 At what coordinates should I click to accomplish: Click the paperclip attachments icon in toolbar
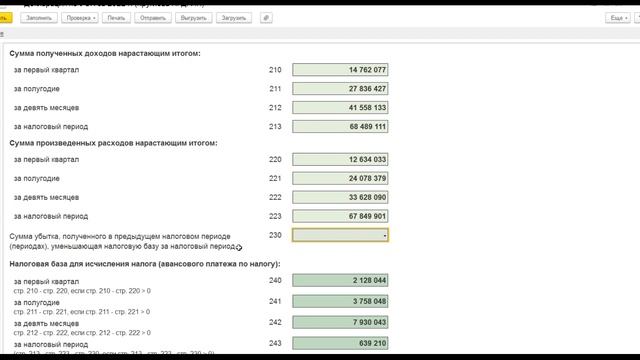(x=266, y=18)
